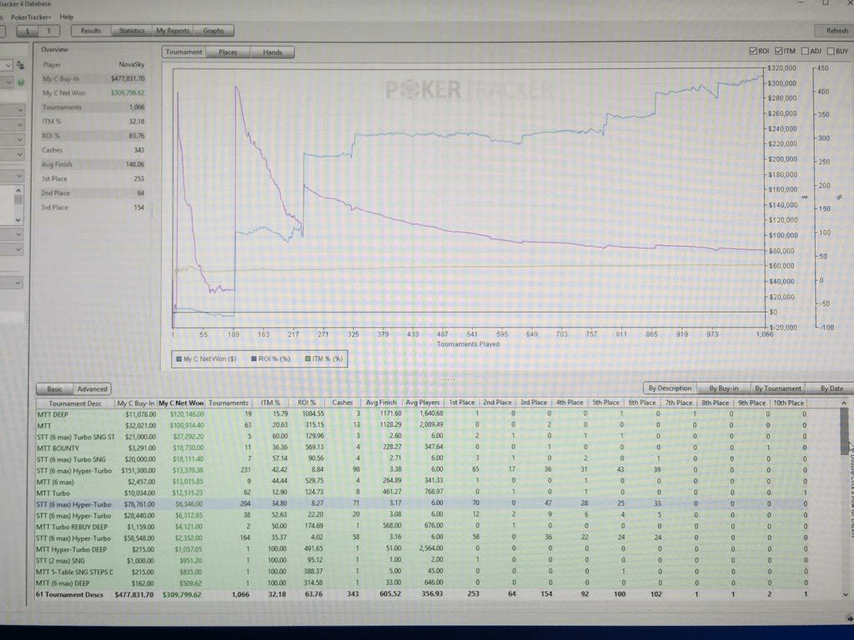Select the MTT Turbo REBUY DEEP row
854x640 pixels.
coord(421,527)
